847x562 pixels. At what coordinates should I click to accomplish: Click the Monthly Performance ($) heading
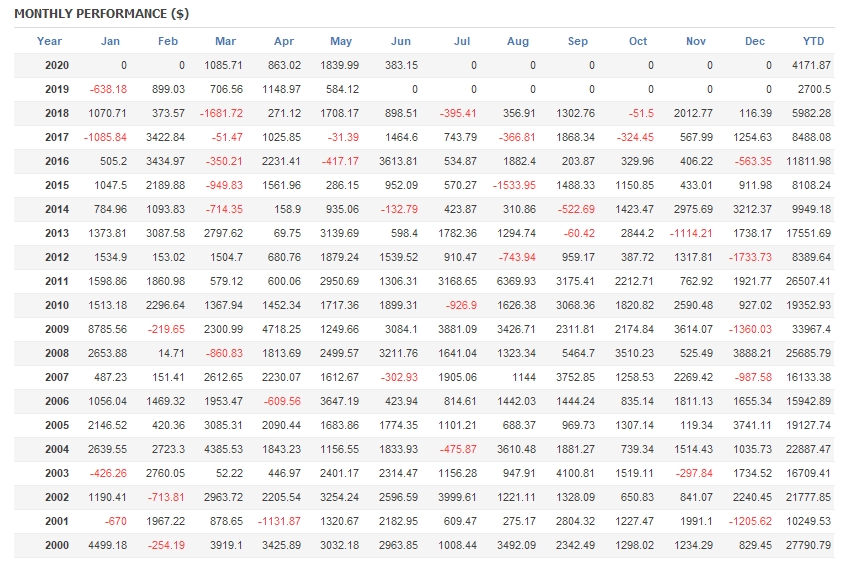click(102, 14)
